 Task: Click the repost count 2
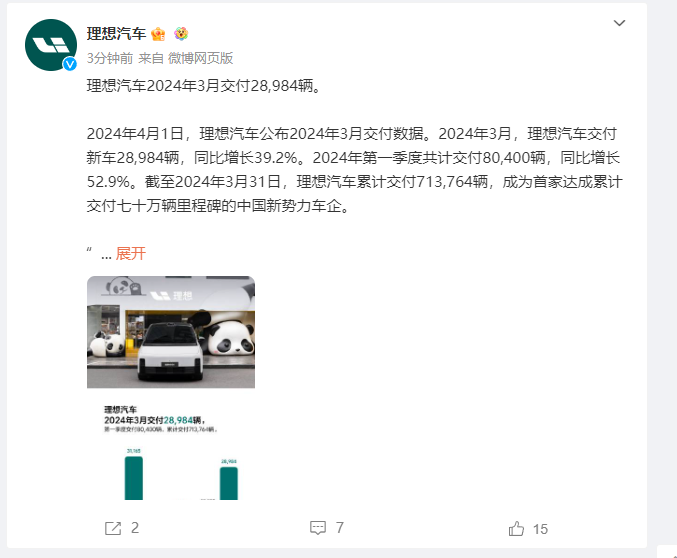(x=135, y=528)
